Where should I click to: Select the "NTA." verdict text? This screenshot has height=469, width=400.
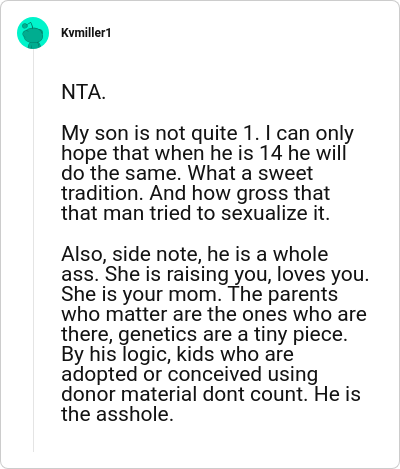pos(84,92)
